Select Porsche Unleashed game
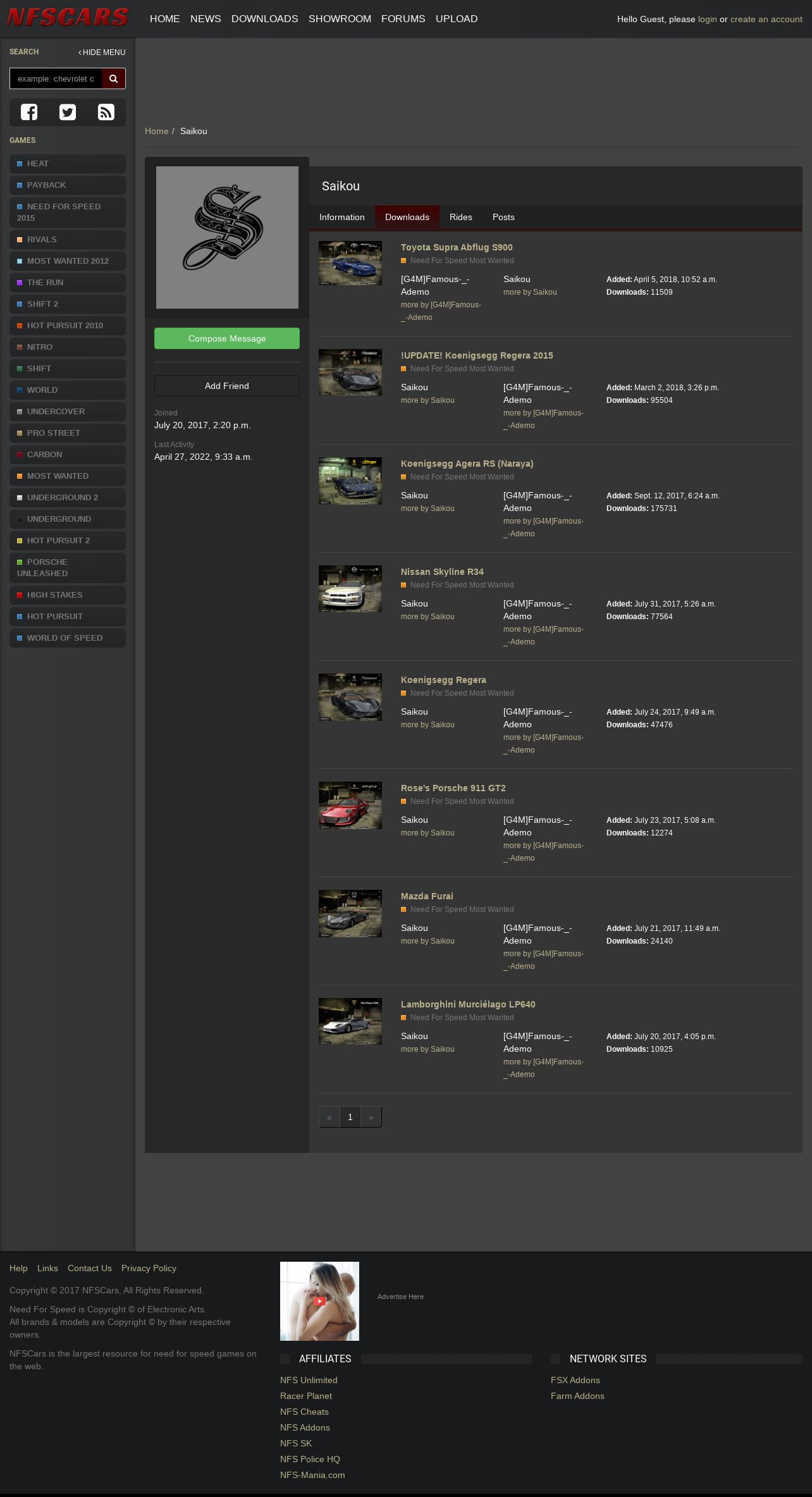The height and width of the screenshot is (1497, 812). pyautogui.click(x=68, y=568)
